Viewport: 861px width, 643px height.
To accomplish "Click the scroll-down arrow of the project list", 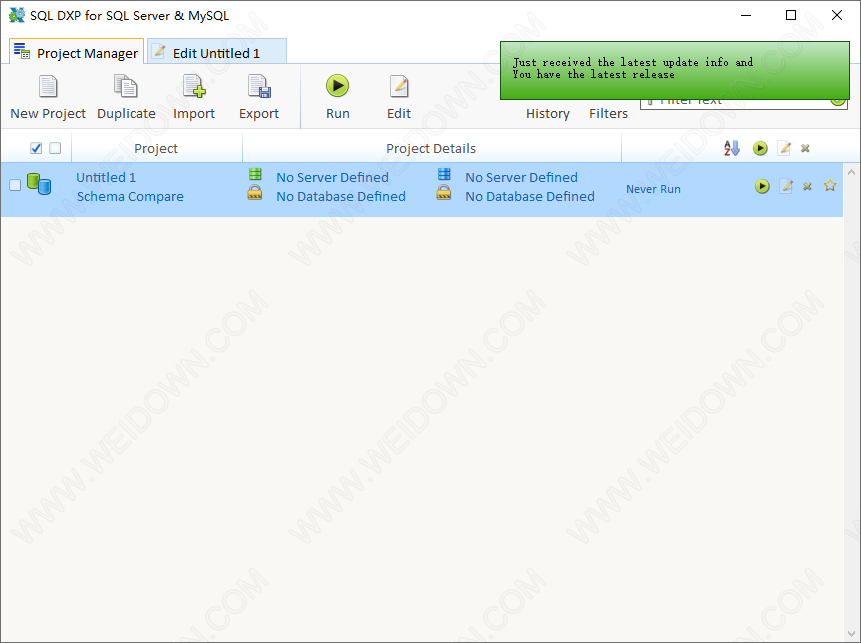I will 851,634.
